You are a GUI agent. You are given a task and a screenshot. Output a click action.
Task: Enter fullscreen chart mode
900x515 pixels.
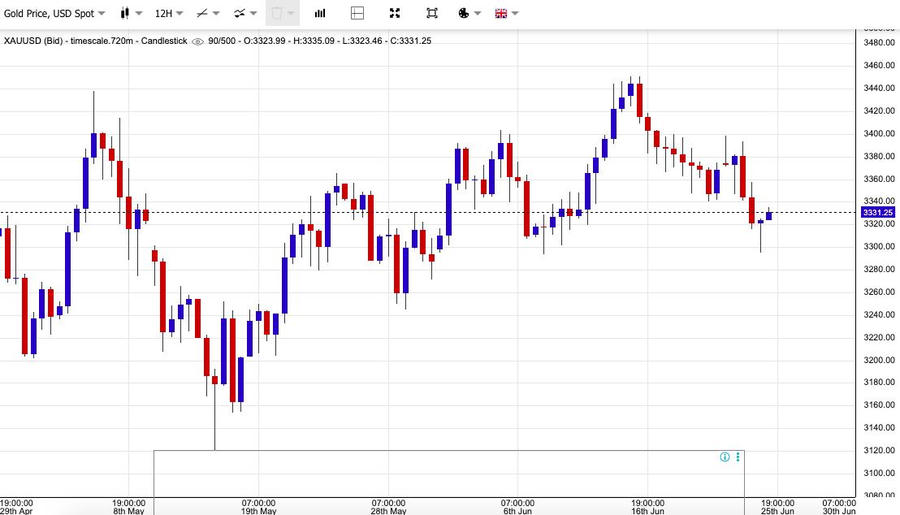coord(432,14)
